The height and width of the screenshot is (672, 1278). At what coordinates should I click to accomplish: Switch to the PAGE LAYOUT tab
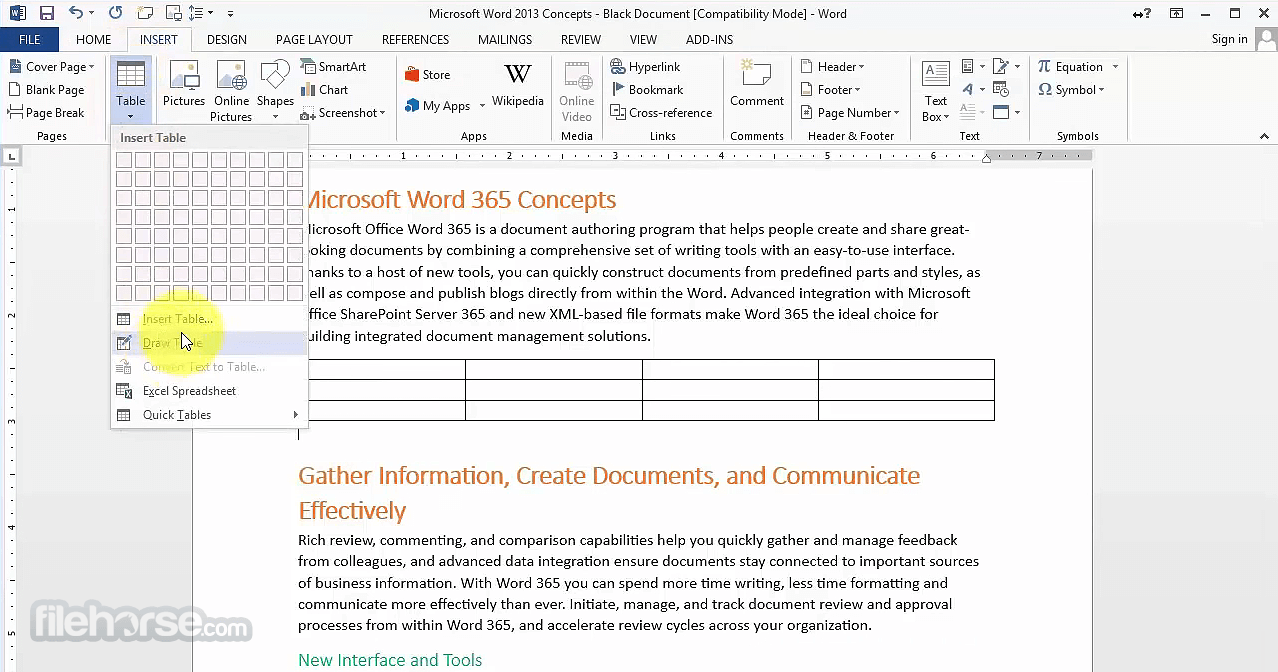(x=314, y=40)
